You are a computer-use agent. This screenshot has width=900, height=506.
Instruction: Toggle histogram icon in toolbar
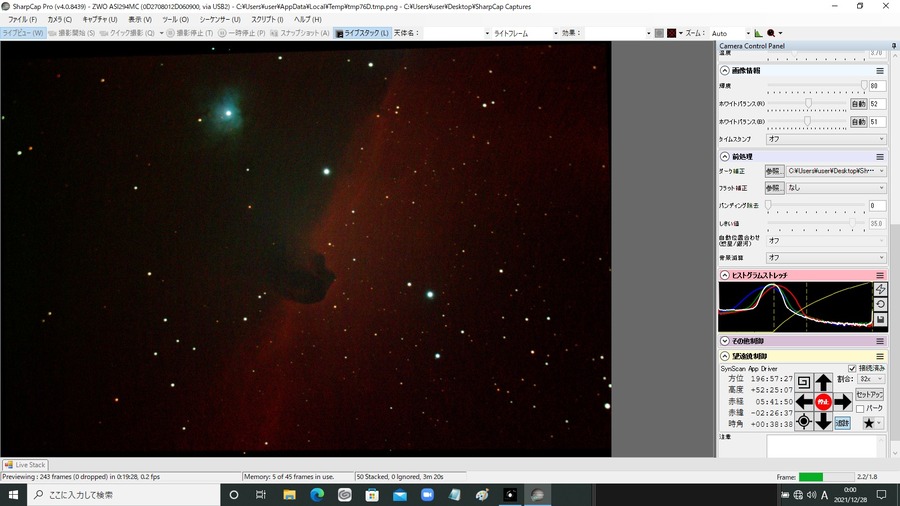[758, 33]
